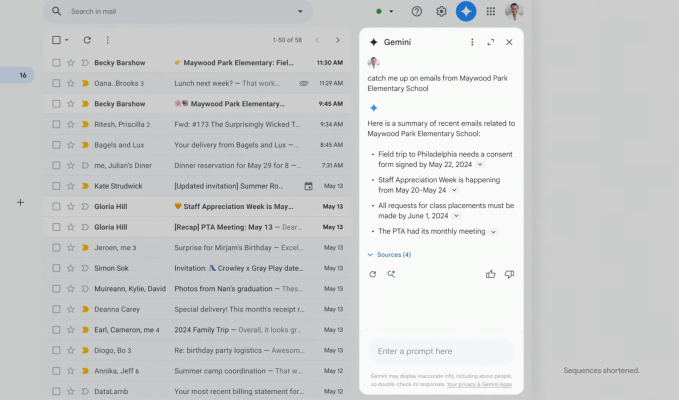The width and height of the screenshot is (679, 400).
Task: Tick the checkbox for Gloria Hill Staff Appreciation email
Action: coord(56,206)
